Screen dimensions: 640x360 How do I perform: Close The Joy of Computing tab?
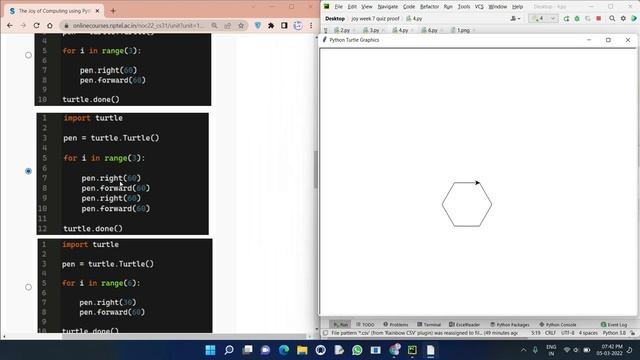[x=97, y=11]
